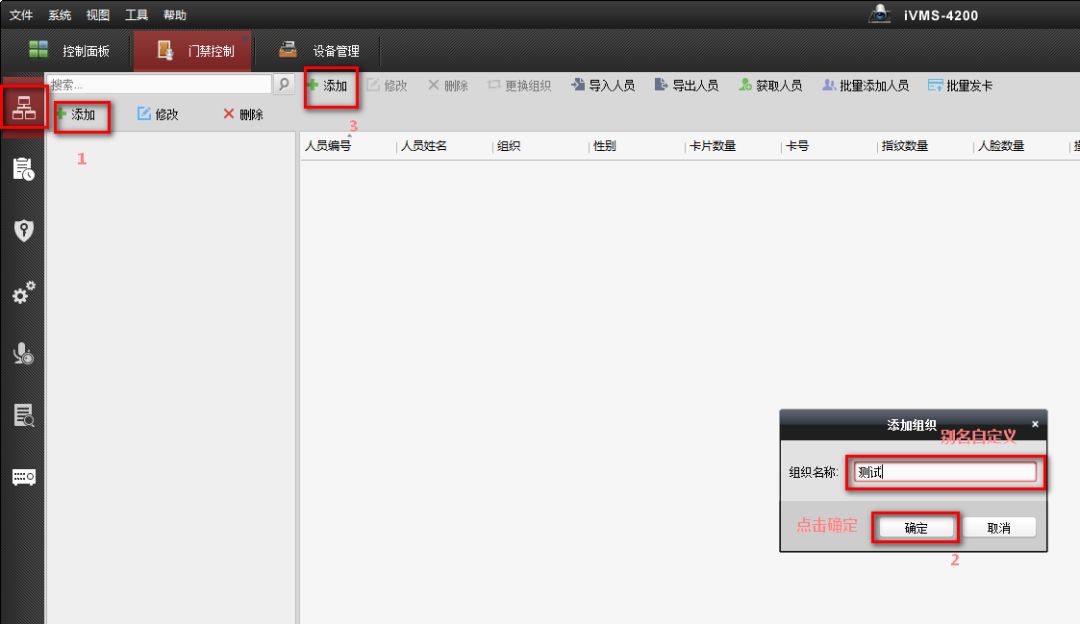This screenshot has width=1080, height=624.
Task: Sort by 人员姓名 column header
Action: (424, 146)
